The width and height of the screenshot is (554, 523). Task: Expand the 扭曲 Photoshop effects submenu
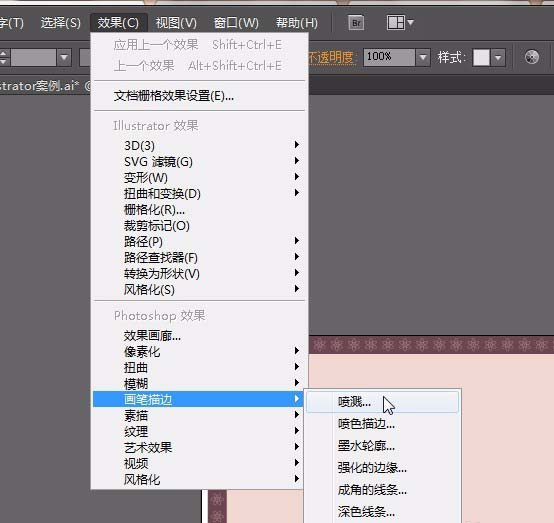pos(200,368)
